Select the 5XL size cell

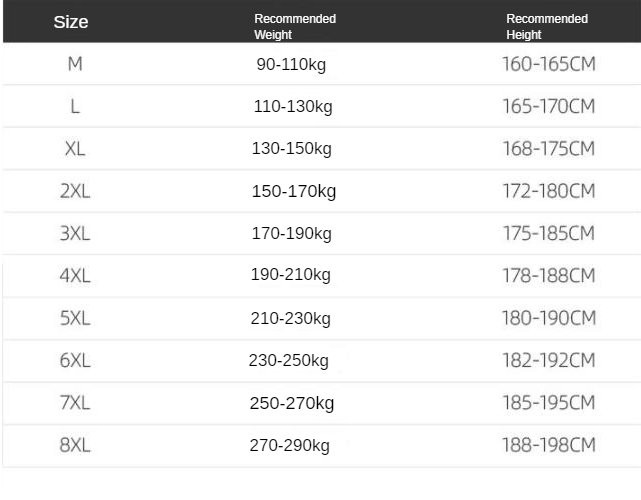(75, 318)
